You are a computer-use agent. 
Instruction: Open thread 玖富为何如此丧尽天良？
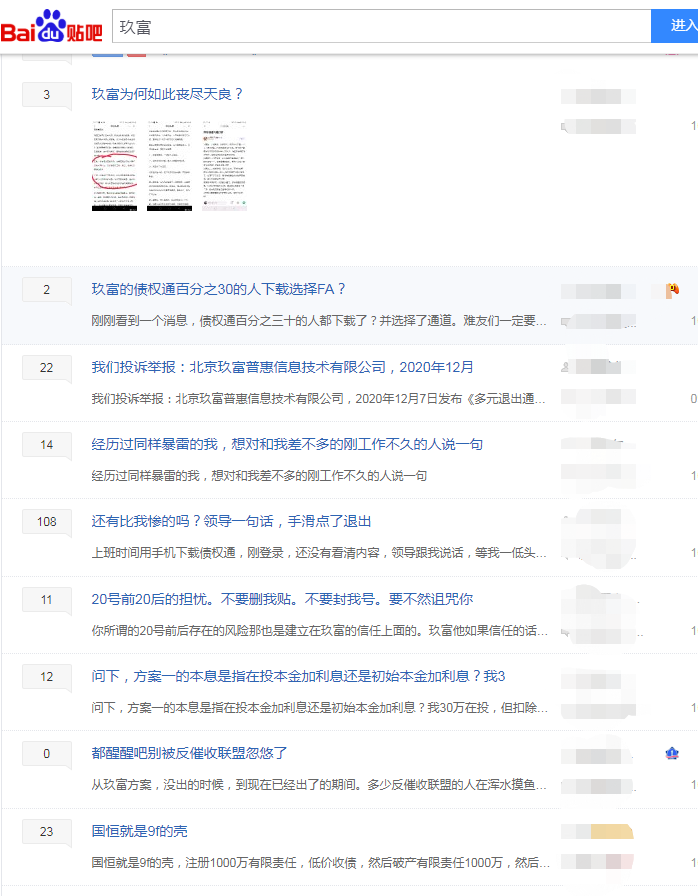tap(167, 94)
